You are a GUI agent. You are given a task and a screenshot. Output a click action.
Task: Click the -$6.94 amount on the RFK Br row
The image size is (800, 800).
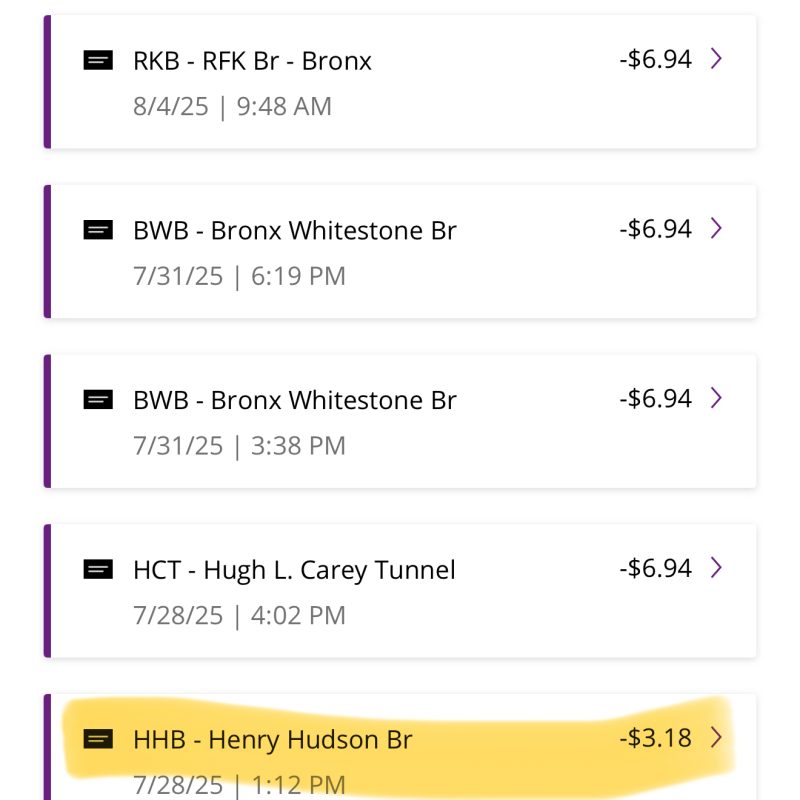pos(655,59)
